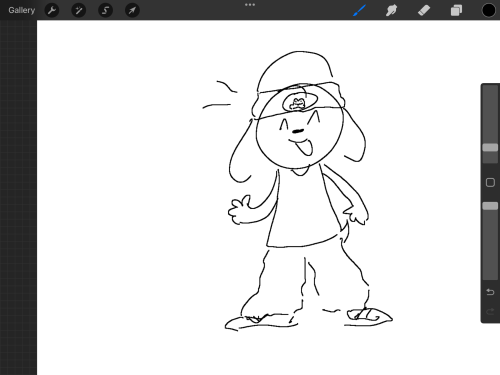Tap the square modify button in sidebar
This screenshot has width=500, height=375.
click(x=490, y=182)
